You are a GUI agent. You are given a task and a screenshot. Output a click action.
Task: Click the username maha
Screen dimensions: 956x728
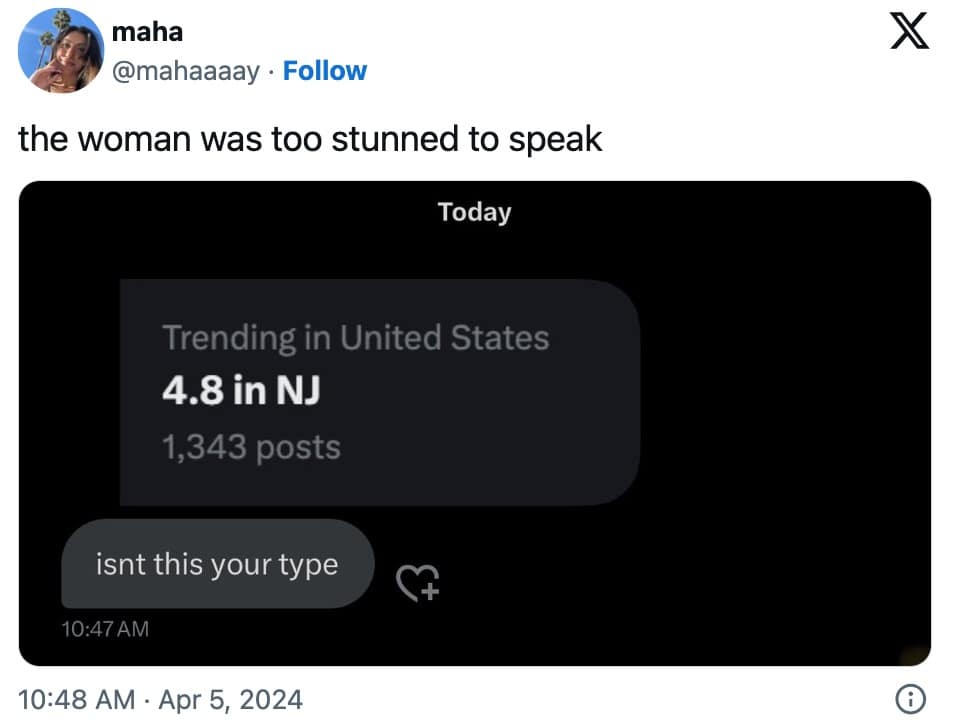147,31
